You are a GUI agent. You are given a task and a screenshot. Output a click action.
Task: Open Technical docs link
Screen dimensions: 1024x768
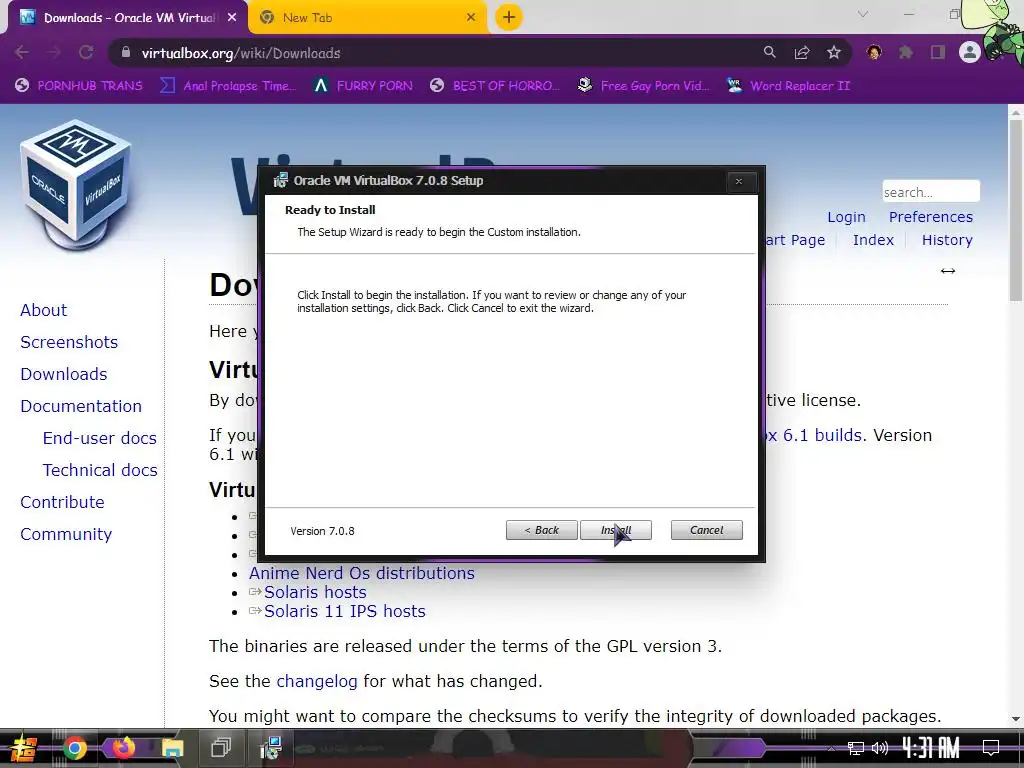[x=100, y=470]
